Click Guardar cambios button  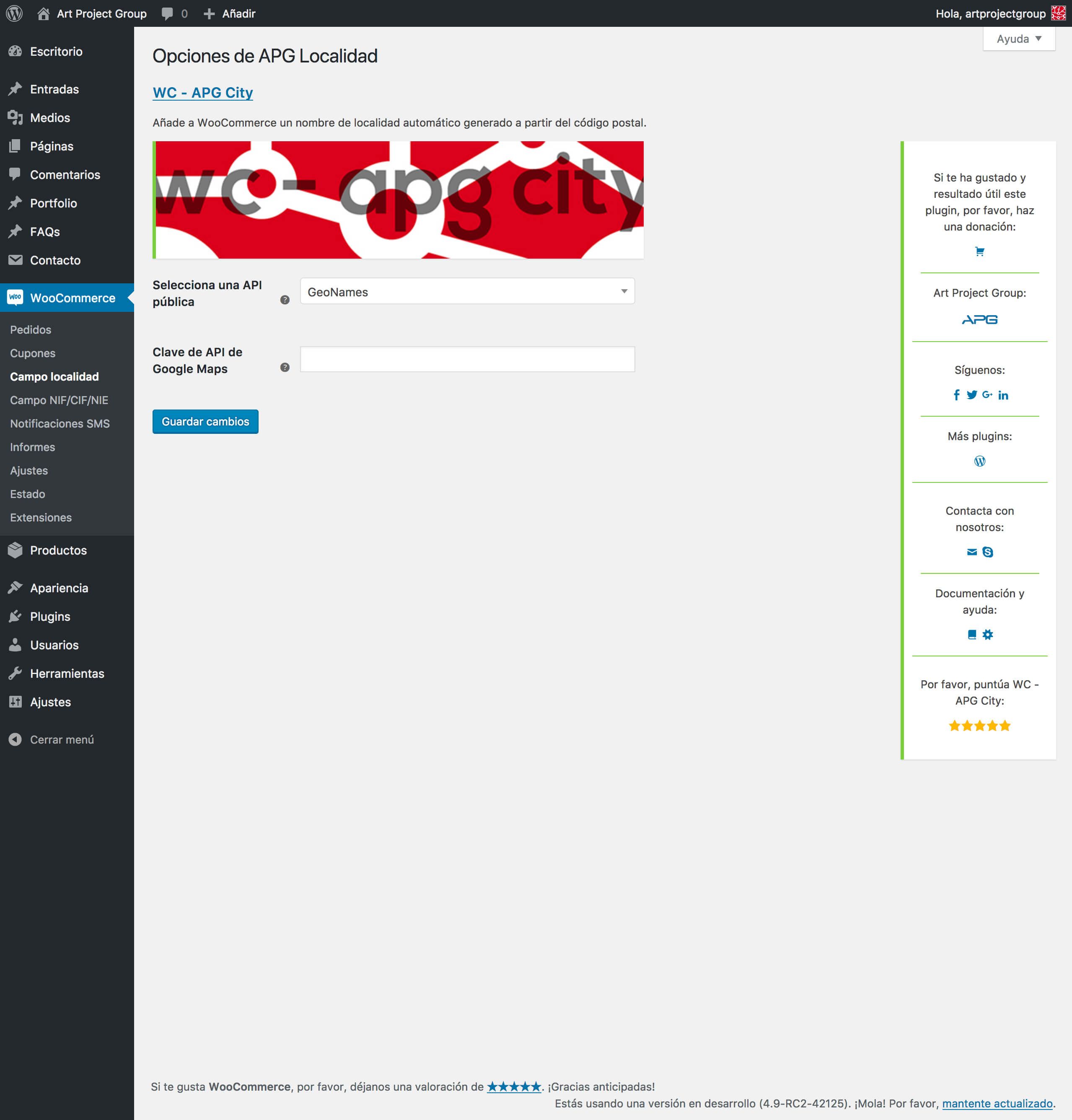click(x=205, y=422)
